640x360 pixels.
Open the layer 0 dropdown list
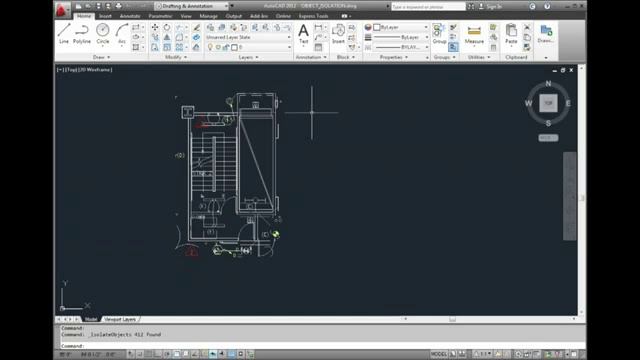pos(248,47)
